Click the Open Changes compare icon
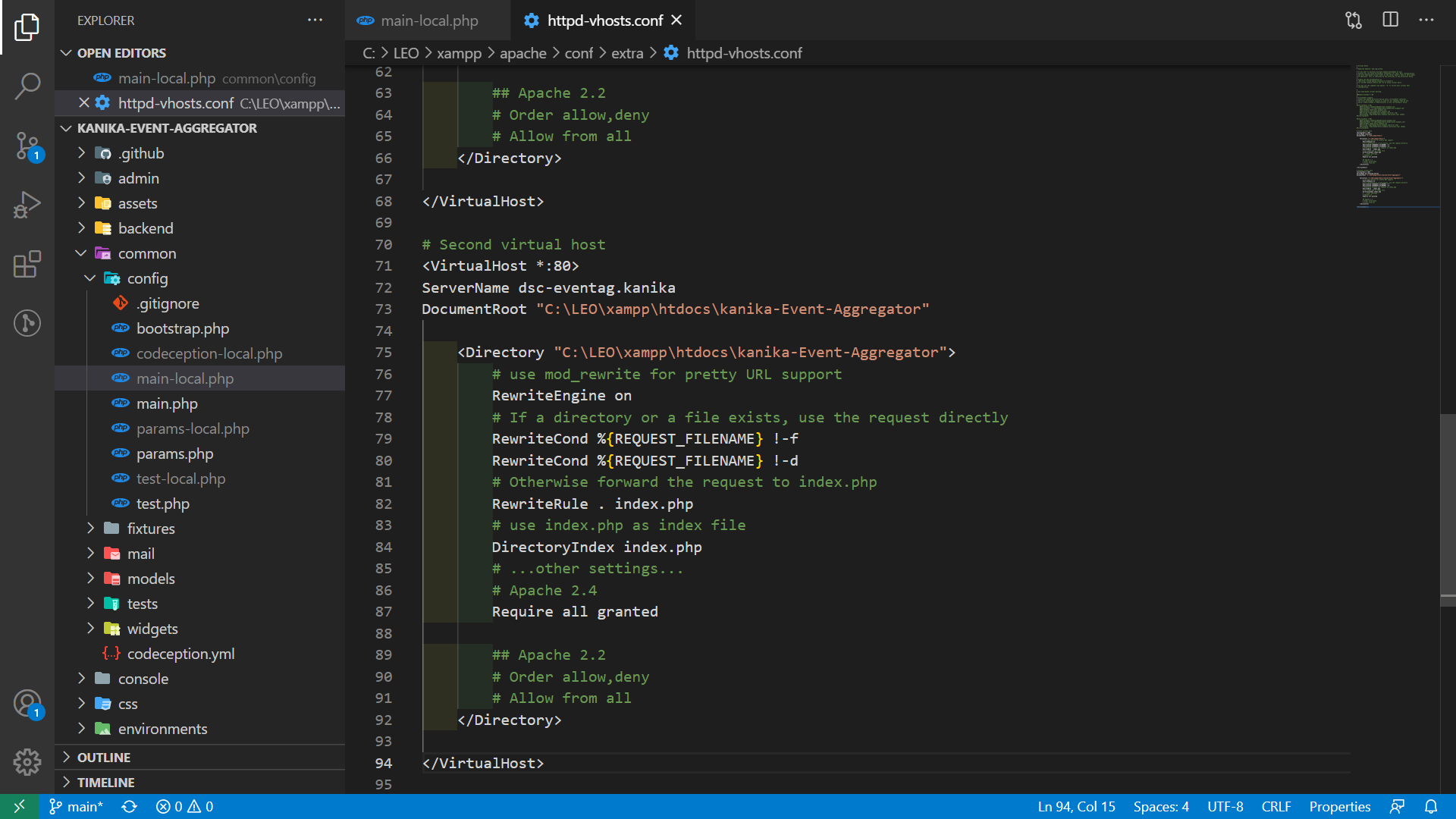 click(x=1354, y=20)
